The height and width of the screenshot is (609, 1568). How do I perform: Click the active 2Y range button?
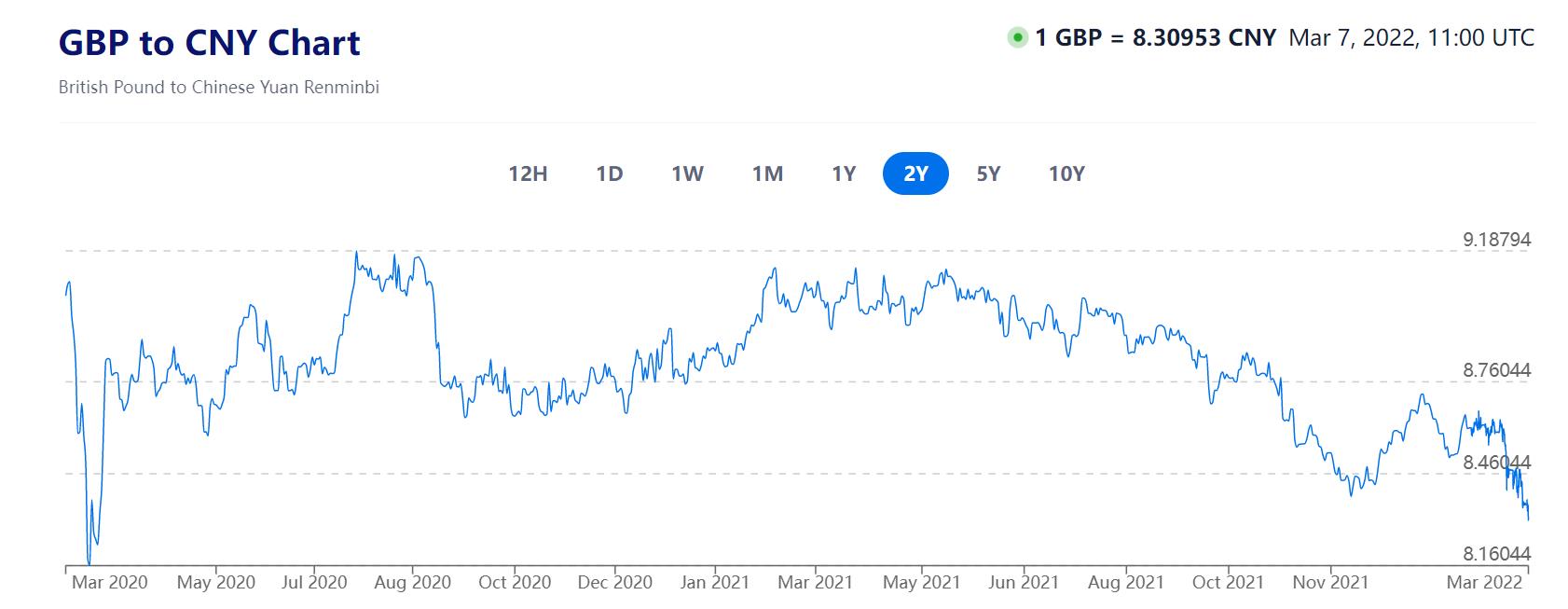coord(915,173)
